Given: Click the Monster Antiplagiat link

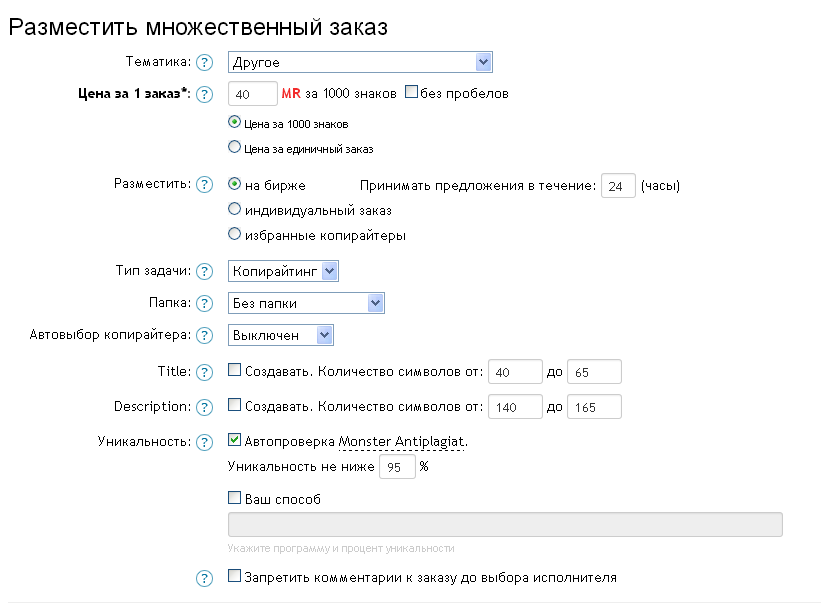Looking at the screenshot, I should pyautogui.click(x=402, y=442).
